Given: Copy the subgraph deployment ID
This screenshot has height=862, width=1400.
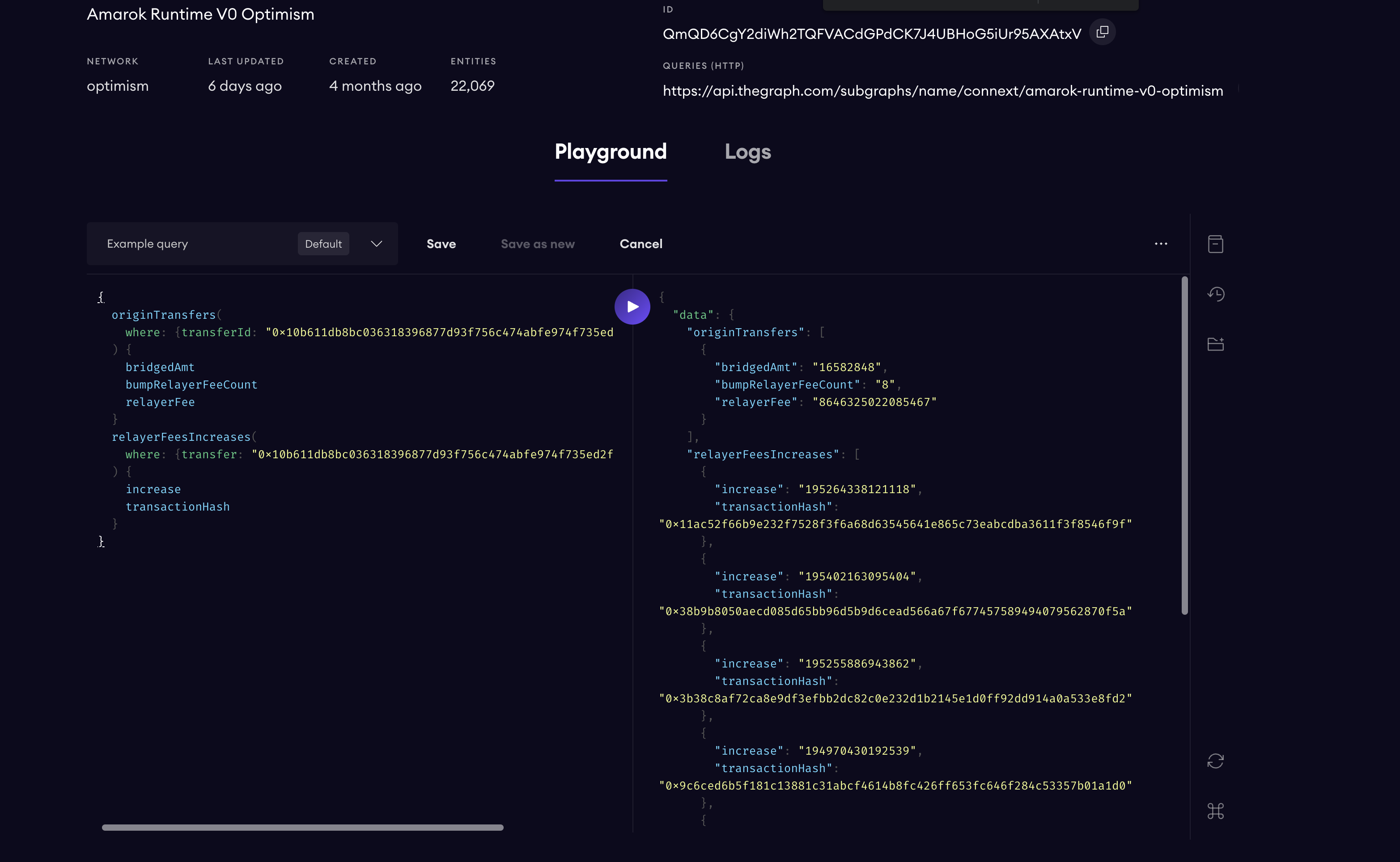Looking at the screenshot, I should pyautogui.click(x=1102, y=32).
